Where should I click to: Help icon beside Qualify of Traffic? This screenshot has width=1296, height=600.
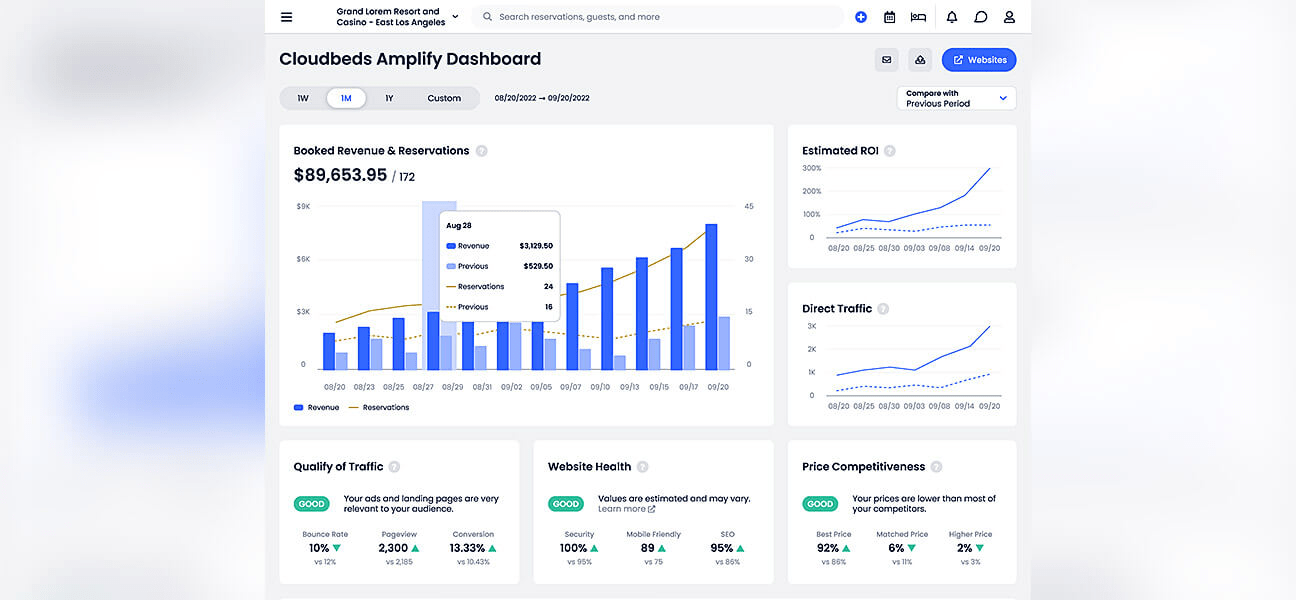pyautogui.click(x=394, y=467)
